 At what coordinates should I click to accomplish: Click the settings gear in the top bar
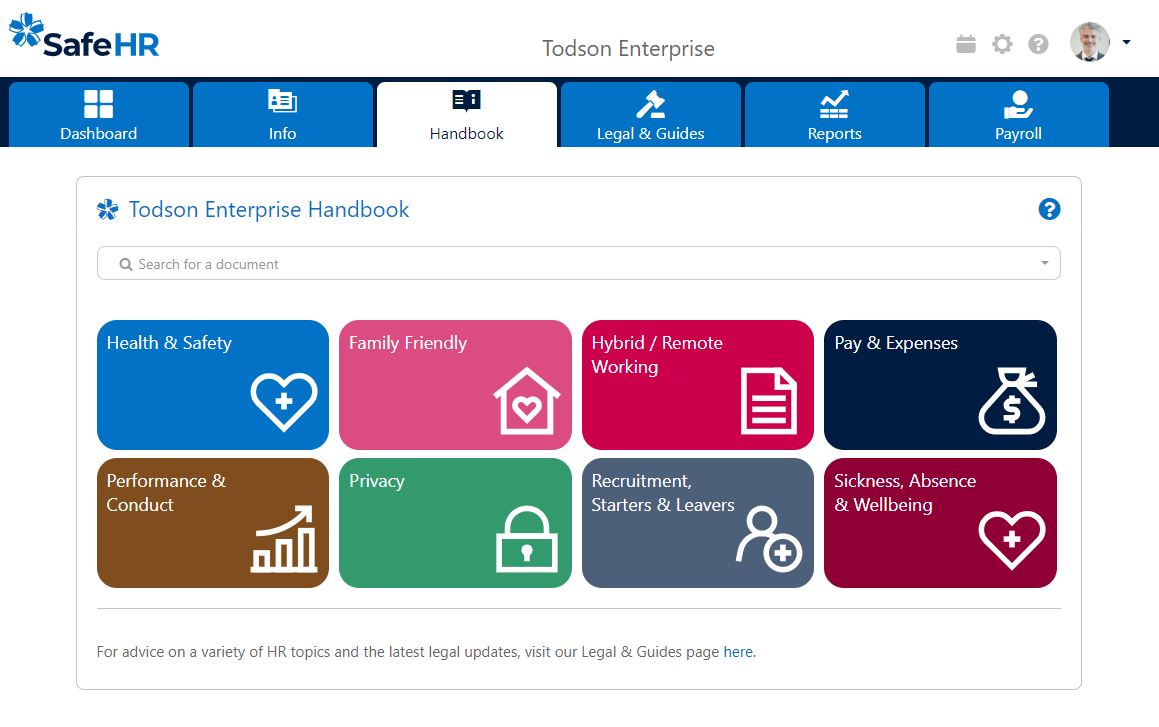click(1002, 44)
